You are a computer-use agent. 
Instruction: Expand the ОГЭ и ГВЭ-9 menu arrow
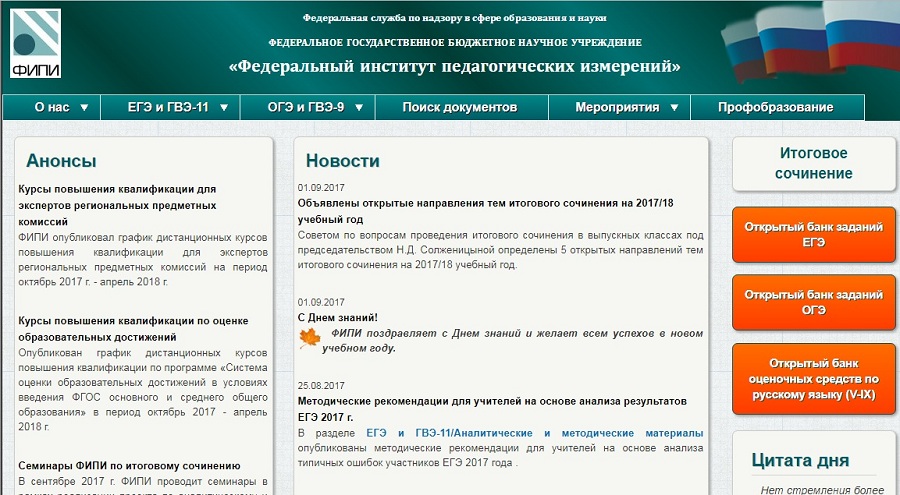[359, 107]
